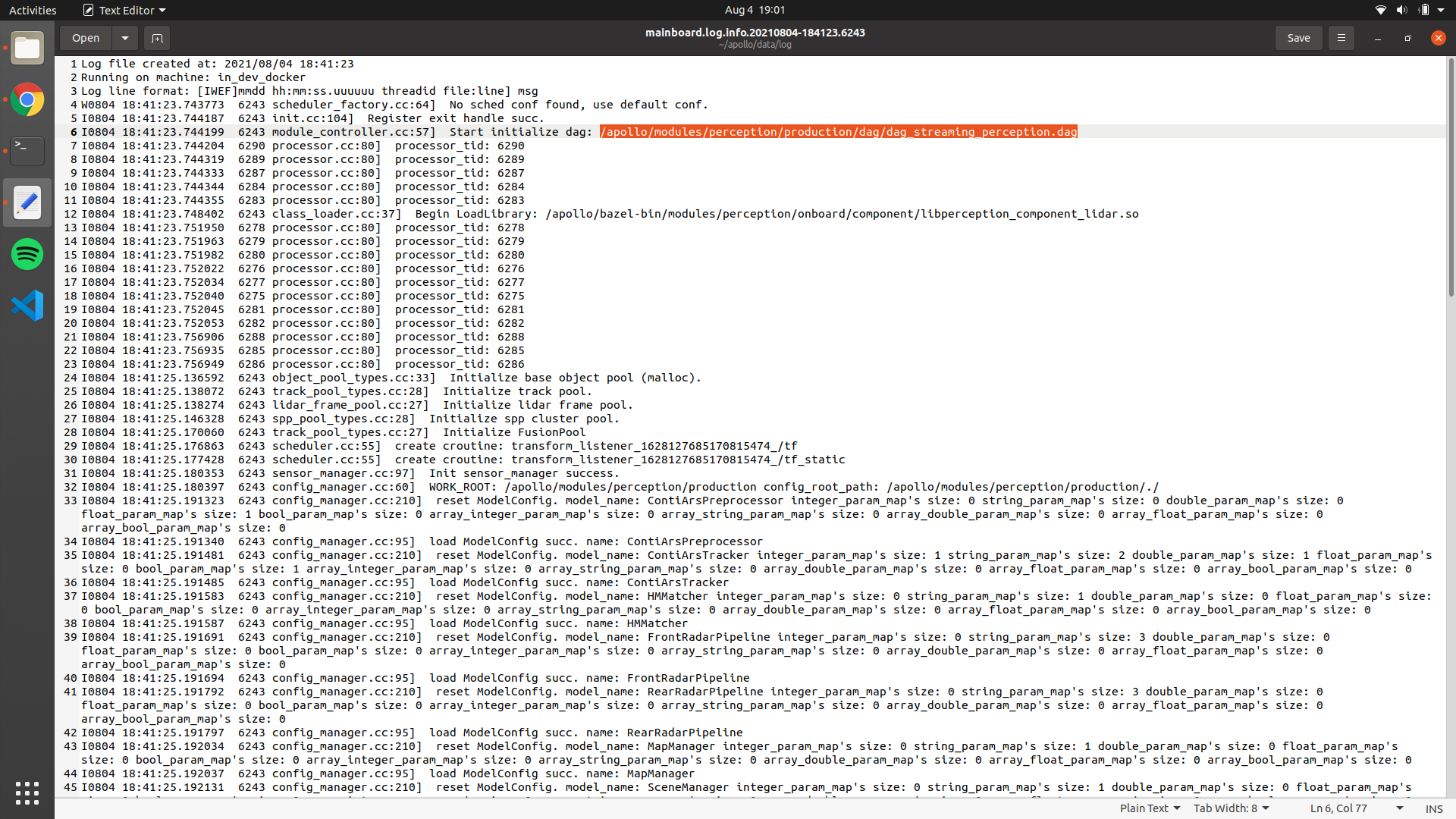Image resolution: width=1456 pixels, height=819 pixels.
Task: Click the title mainboard.log.info.20210804-184123.6243
Action: 755,33
